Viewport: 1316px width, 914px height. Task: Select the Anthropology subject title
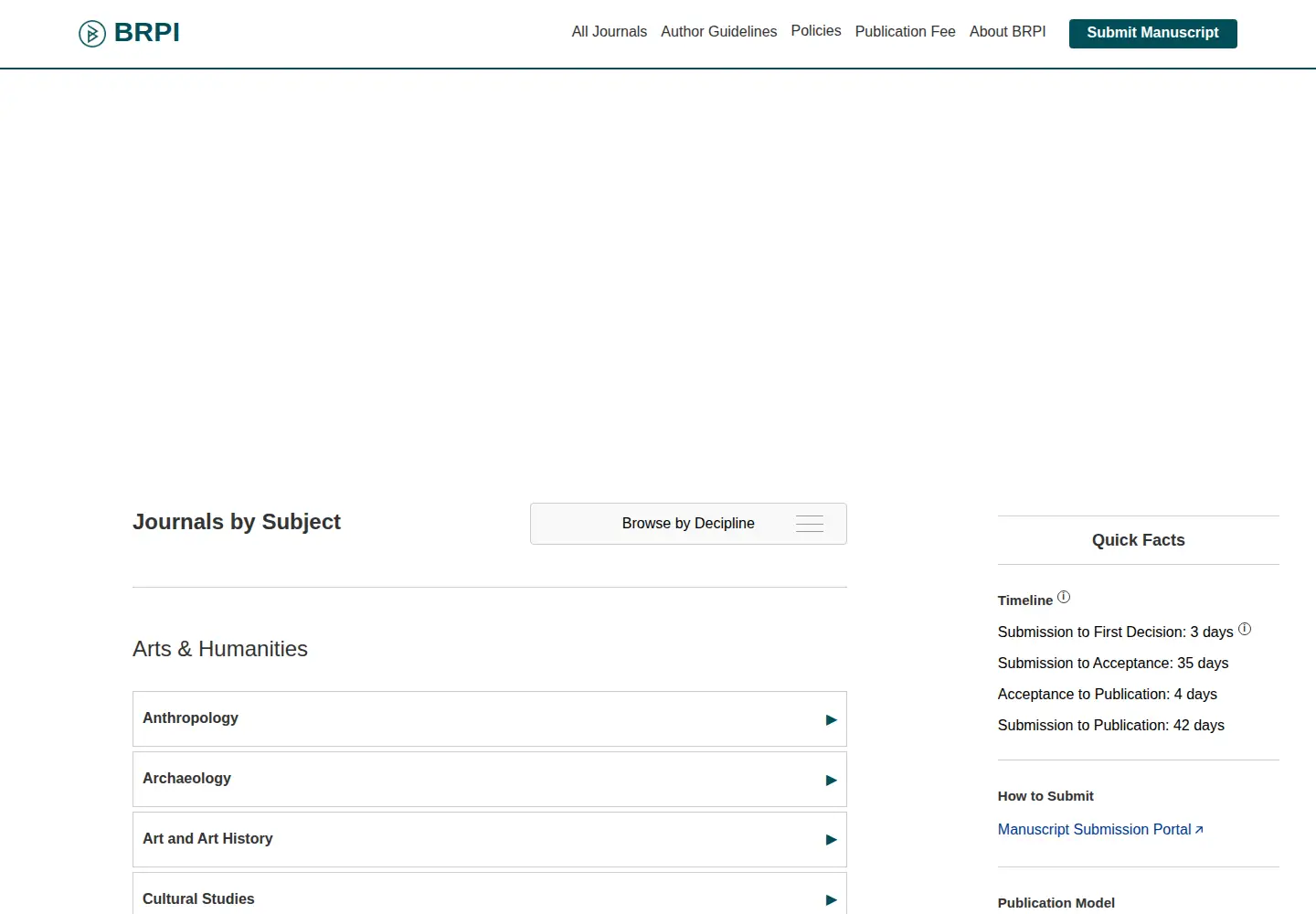[190, 718]
